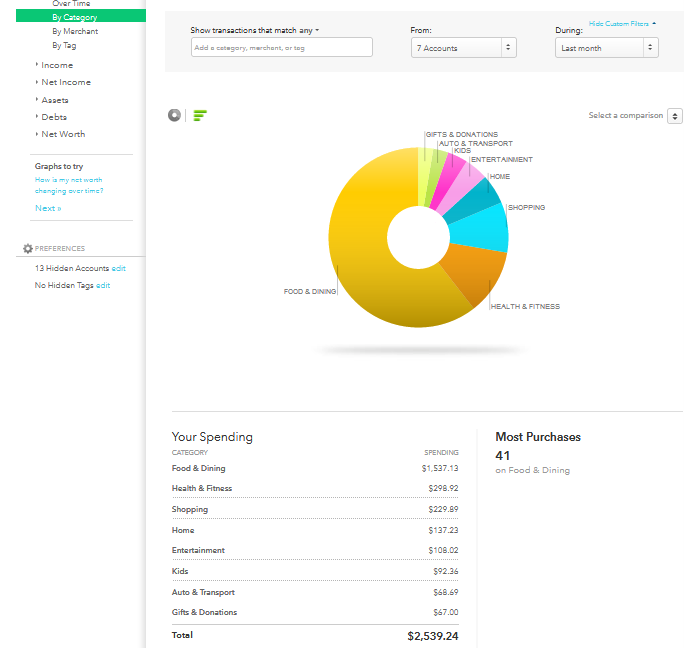Click the Auto & Transport table row
Screen dimensions: 688x648
[315, 592]
